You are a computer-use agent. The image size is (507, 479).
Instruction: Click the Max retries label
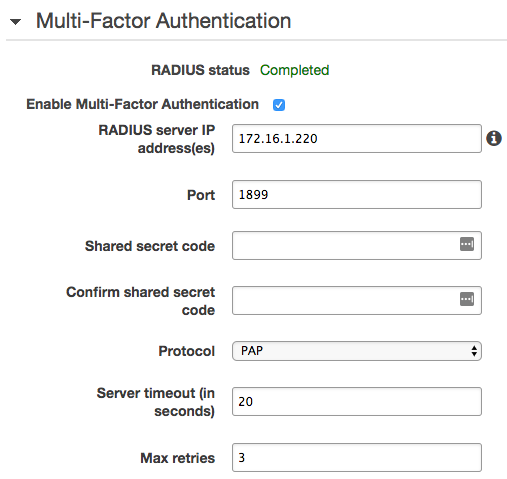tap(178, 458)
